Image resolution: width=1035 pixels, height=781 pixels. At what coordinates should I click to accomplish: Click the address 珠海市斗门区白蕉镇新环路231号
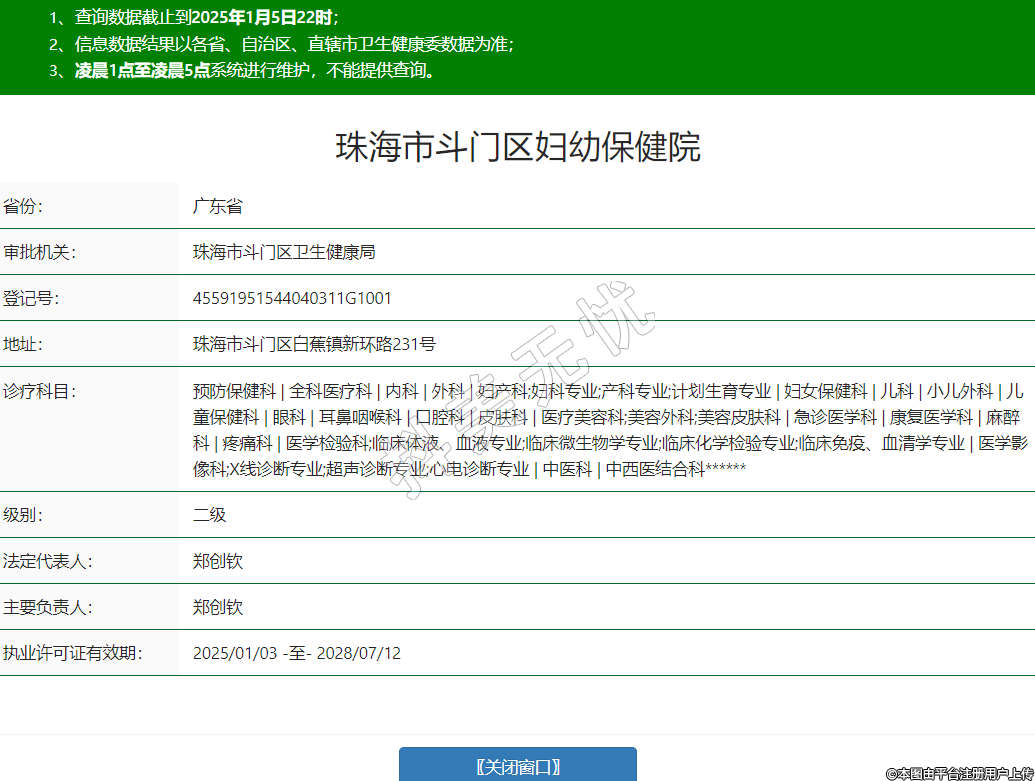[314, 344]
